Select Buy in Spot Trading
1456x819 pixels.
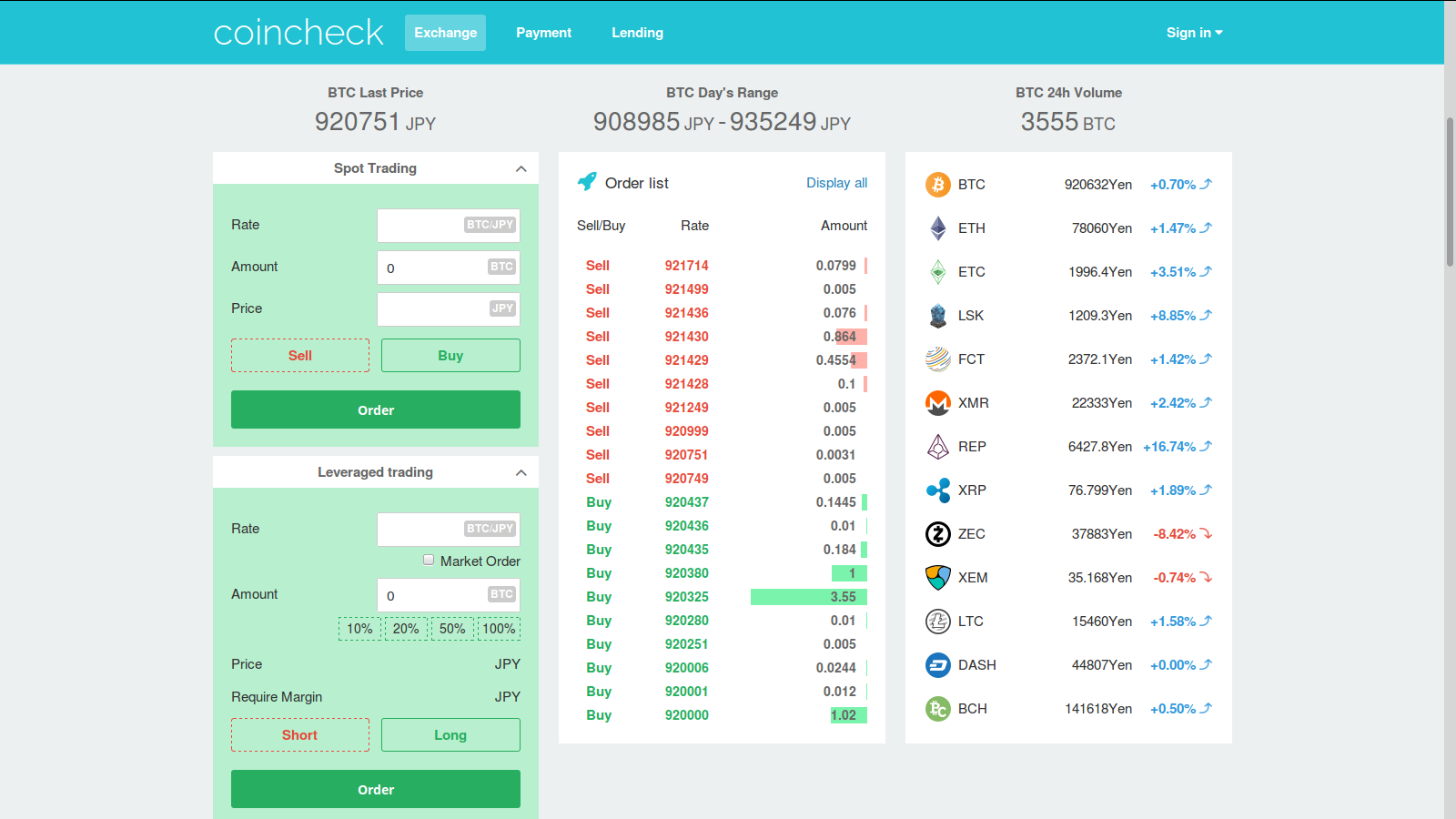(x=450, y=356)
